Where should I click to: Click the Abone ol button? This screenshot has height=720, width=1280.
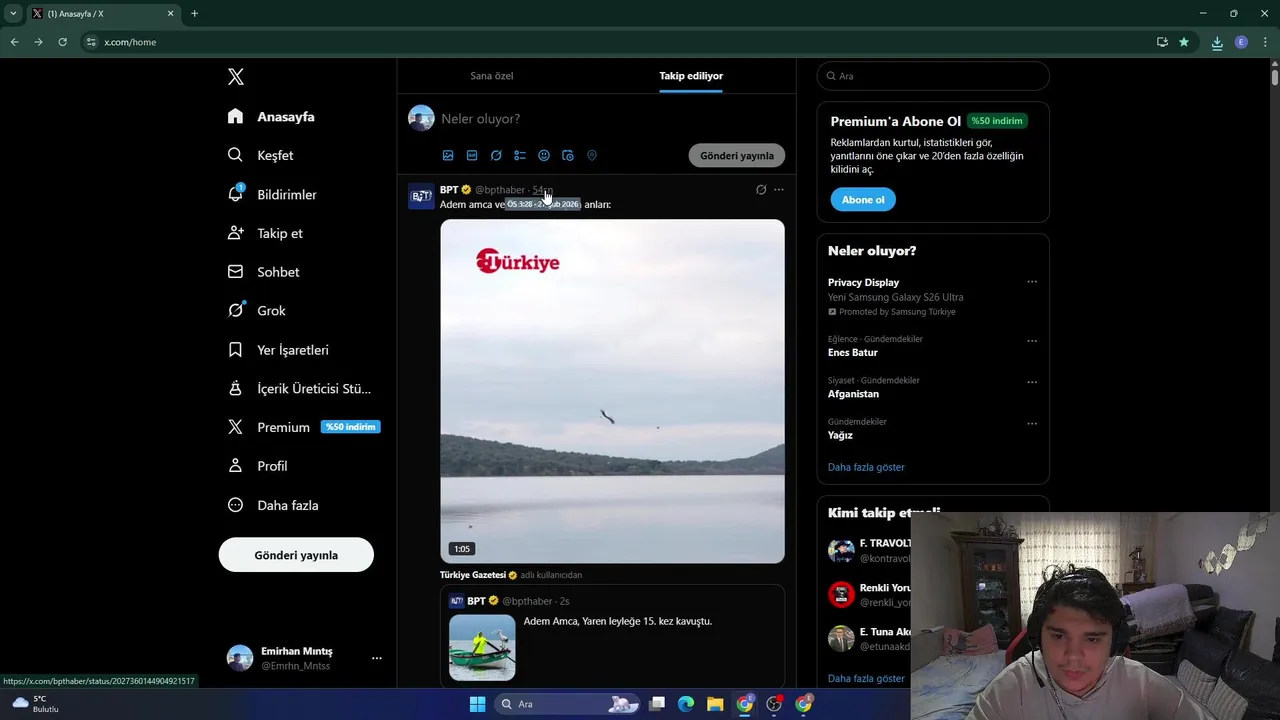tap(863, 200)
